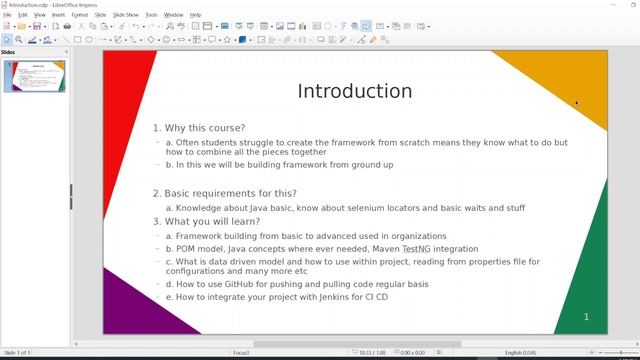Close the Slides panel
The width and height of the screenshot is (640, 360).
pos(67,52)
